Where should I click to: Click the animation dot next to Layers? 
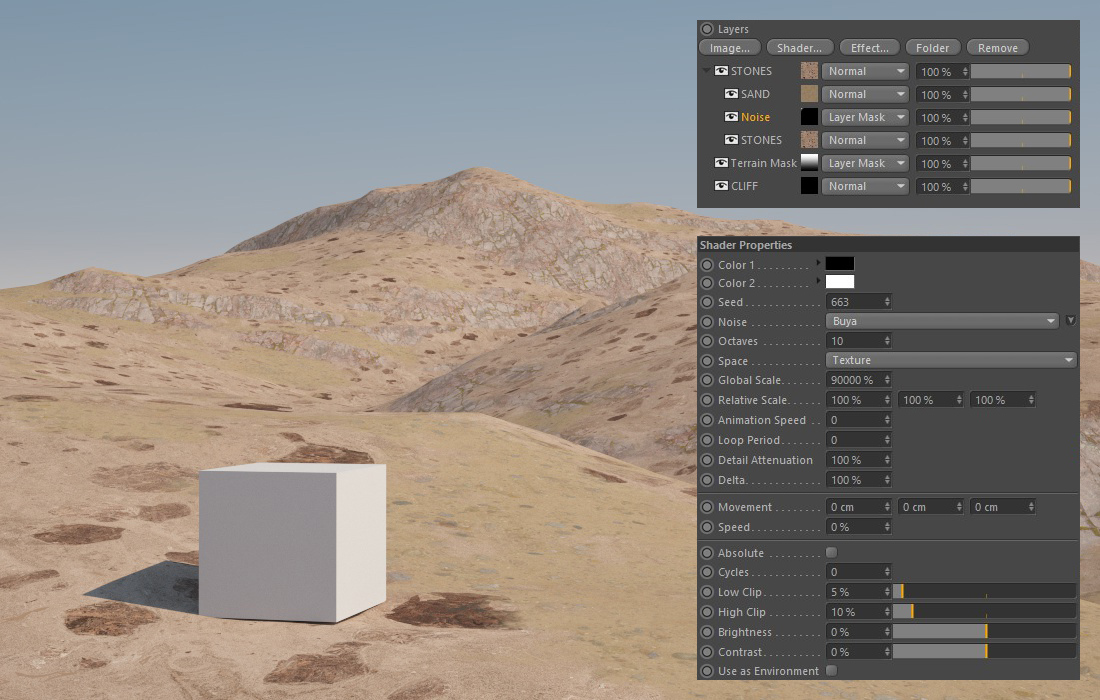pyautogui.click(x=708, y=30)
